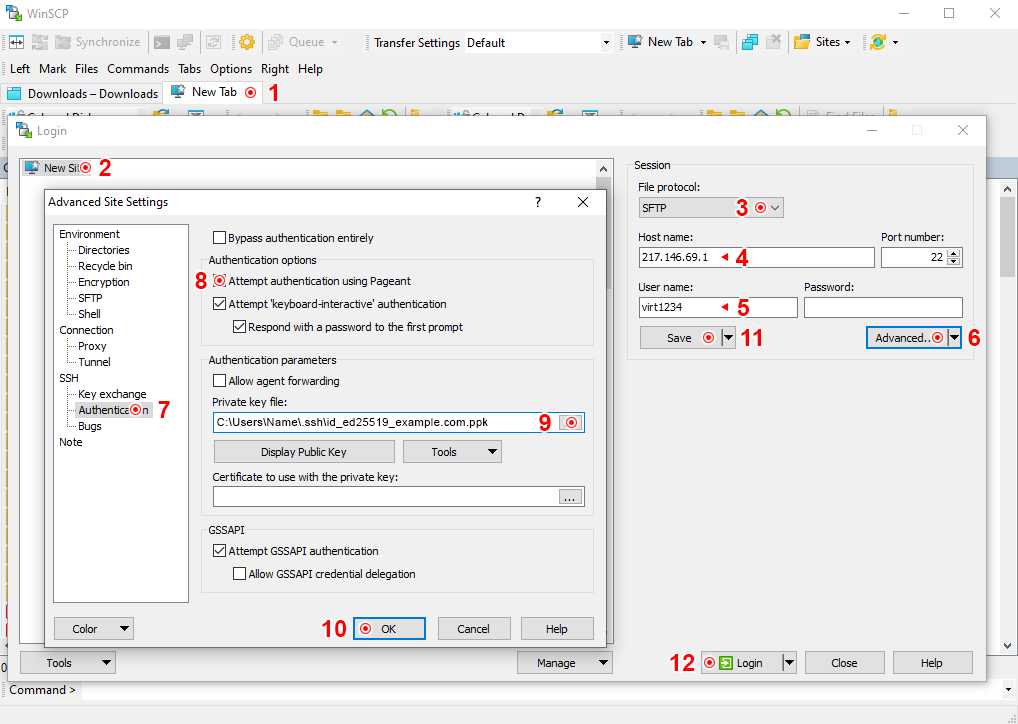1018x724 pixels.
Task: Open the Transfer Settings Default dropdown
Action: coord(607,43)
